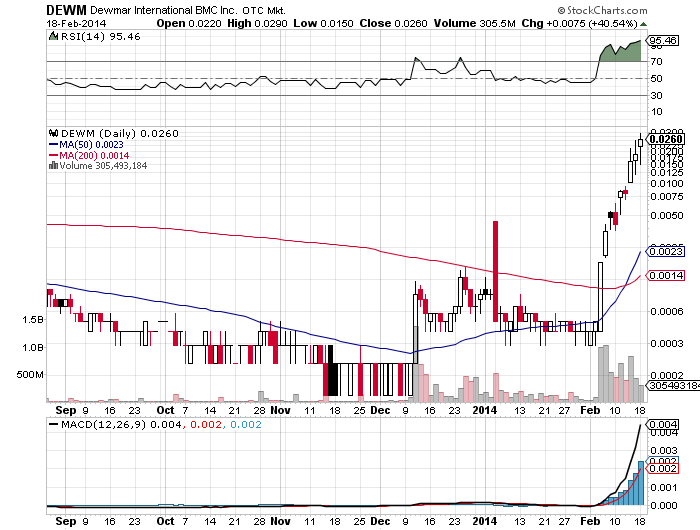Click the Feb label on the MACD bottom axis

click(590, 521)
